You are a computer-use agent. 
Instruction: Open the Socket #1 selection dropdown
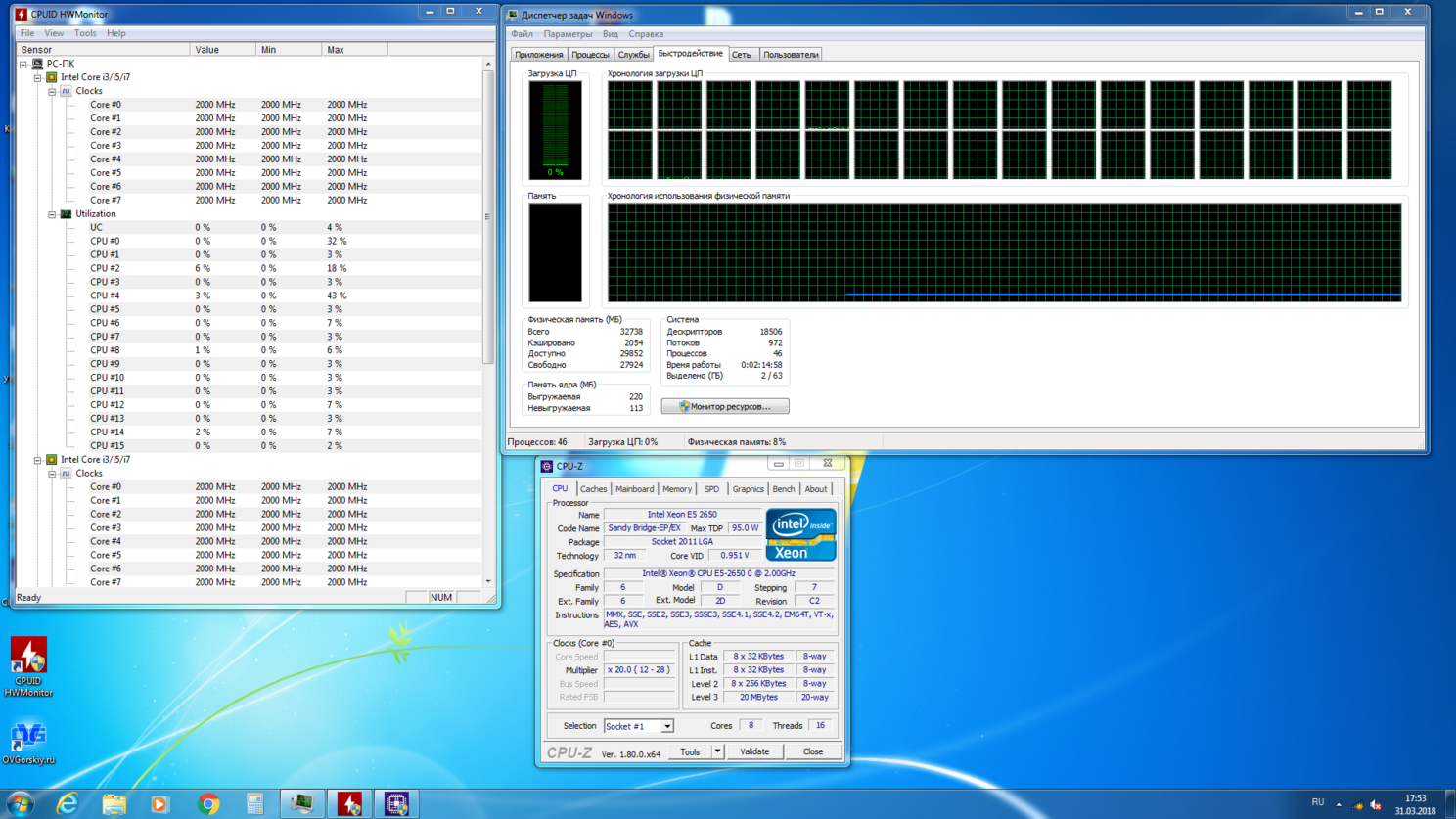point(666,727)
